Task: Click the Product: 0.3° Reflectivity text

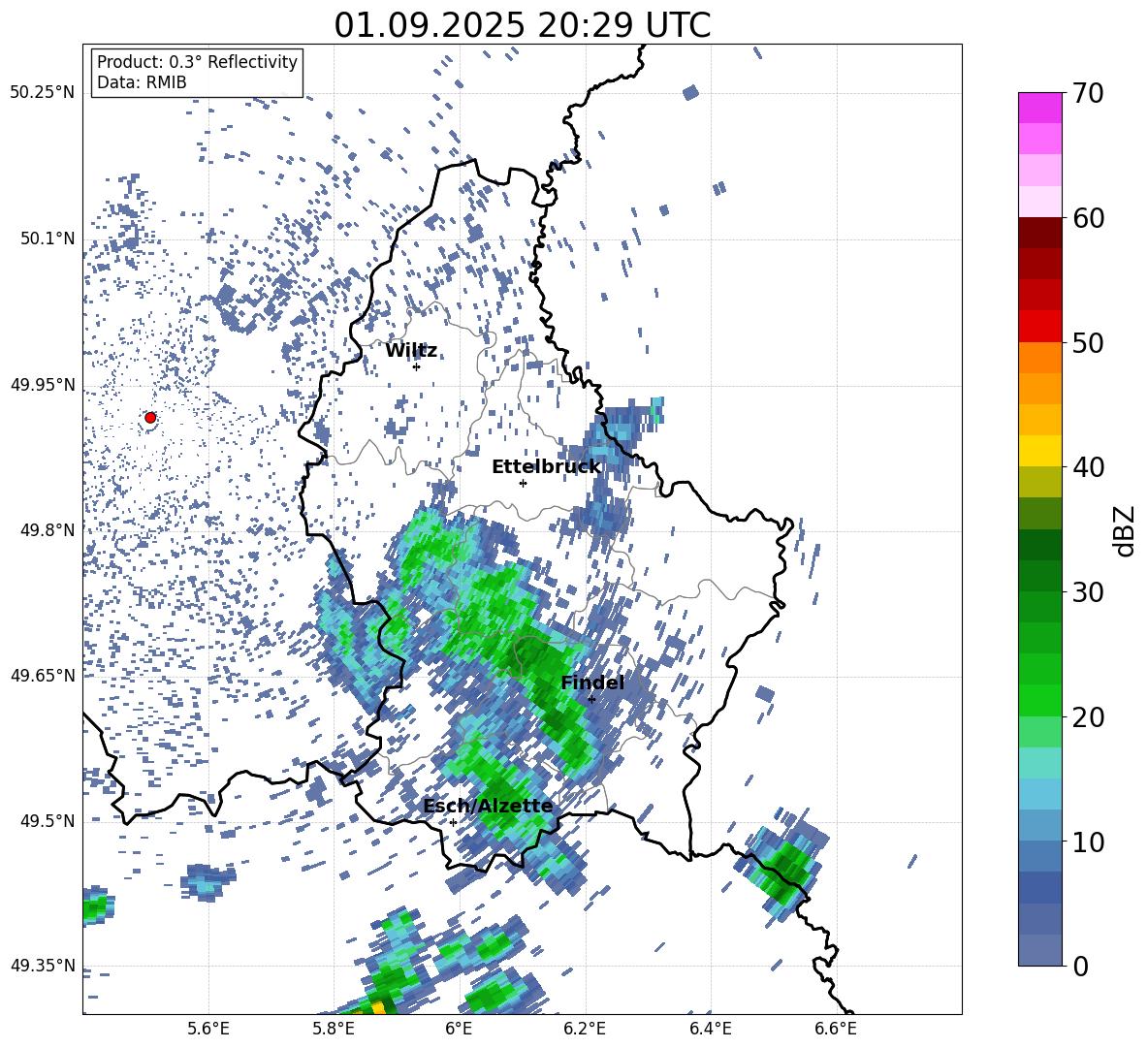Action: click(197, 61)
